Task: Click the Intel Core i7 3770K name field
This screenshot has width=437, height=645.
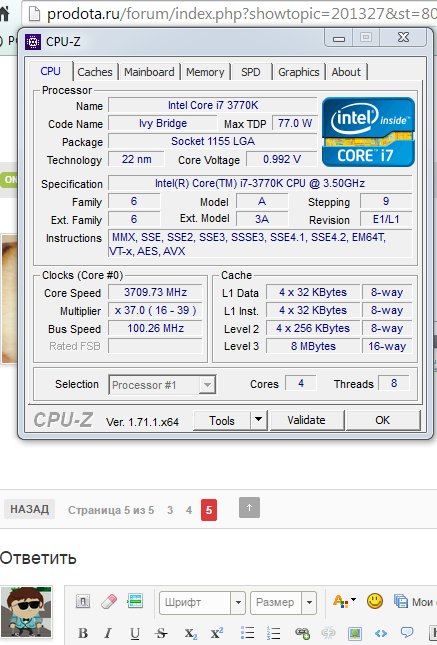Action: click(213, 105)
